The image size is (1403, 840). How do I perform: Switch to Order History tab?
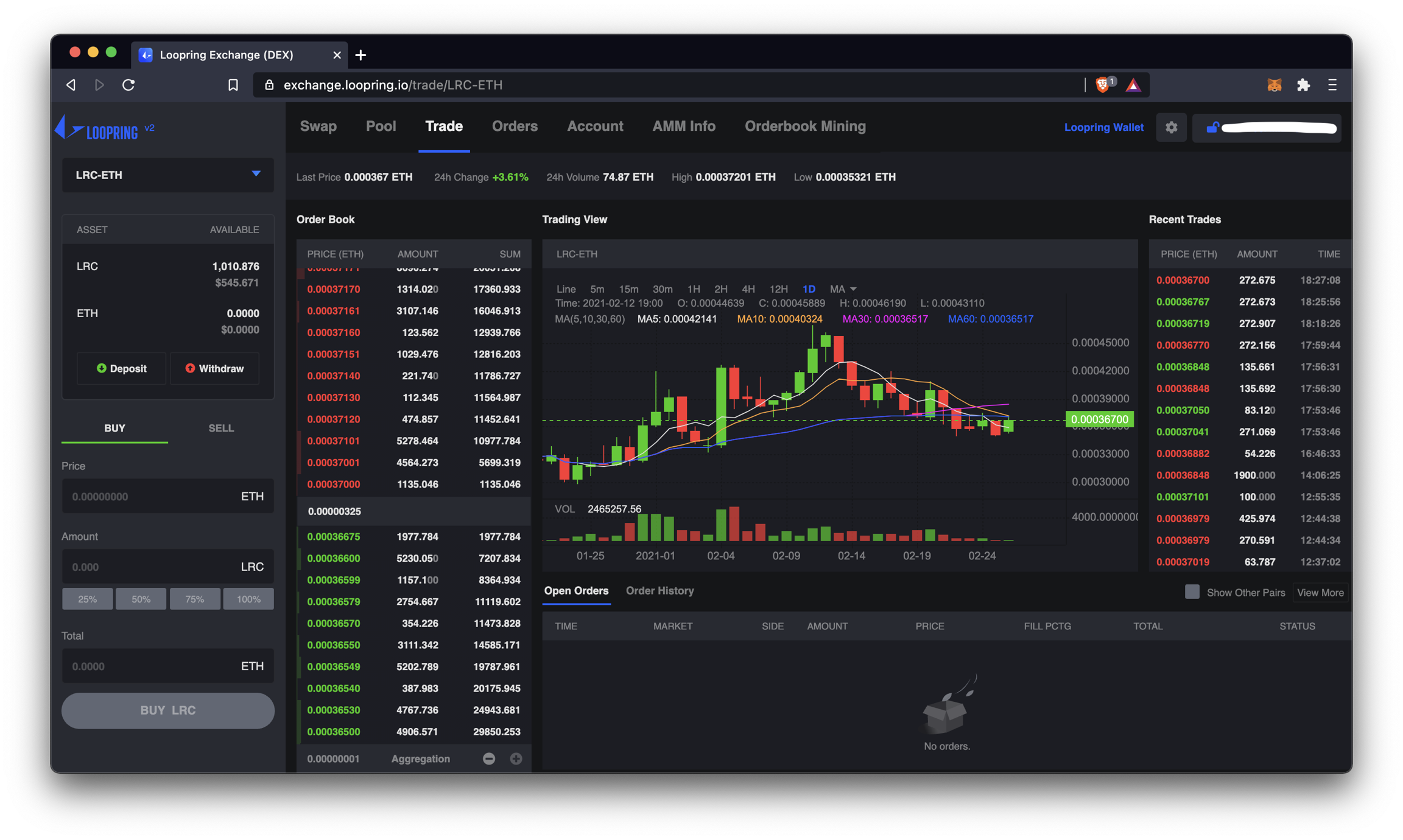(659, 590)
